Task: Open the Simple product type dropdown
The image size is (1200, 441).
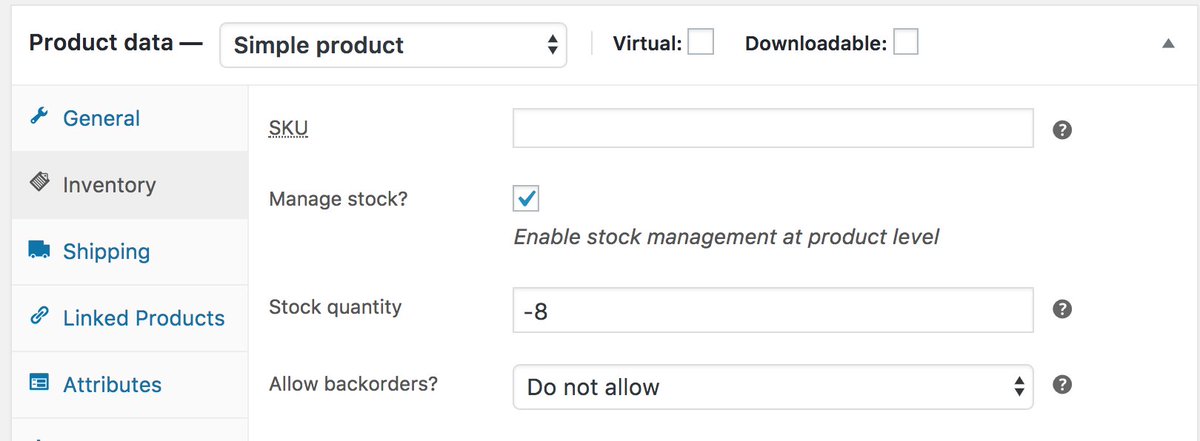Action: (393, 45)
